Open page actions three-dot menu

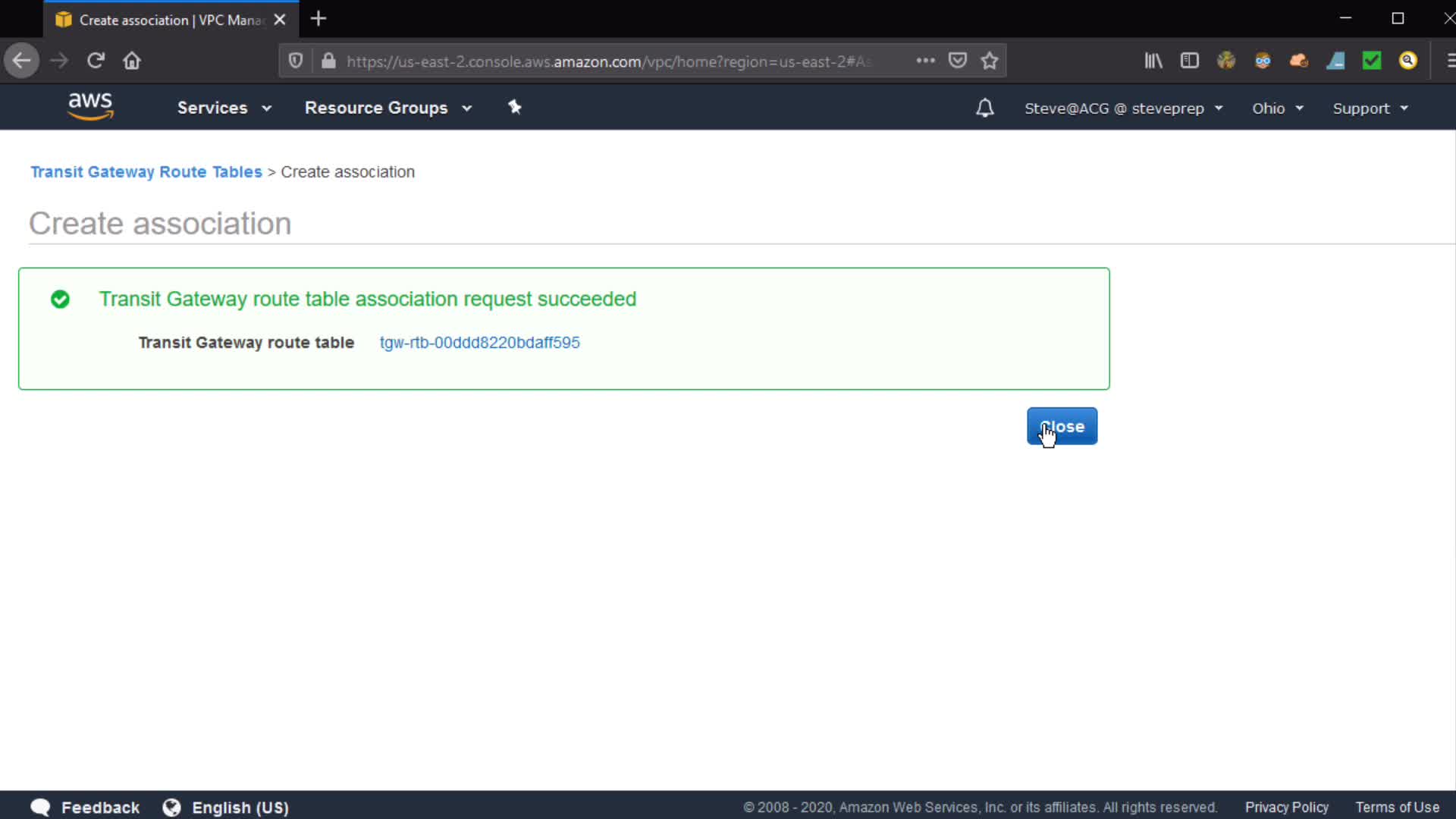[925, 61]
